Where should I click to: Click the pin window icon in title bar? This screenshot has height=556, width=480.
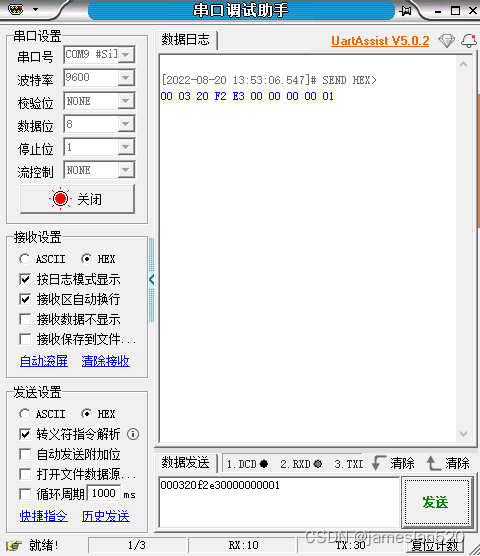406,11
